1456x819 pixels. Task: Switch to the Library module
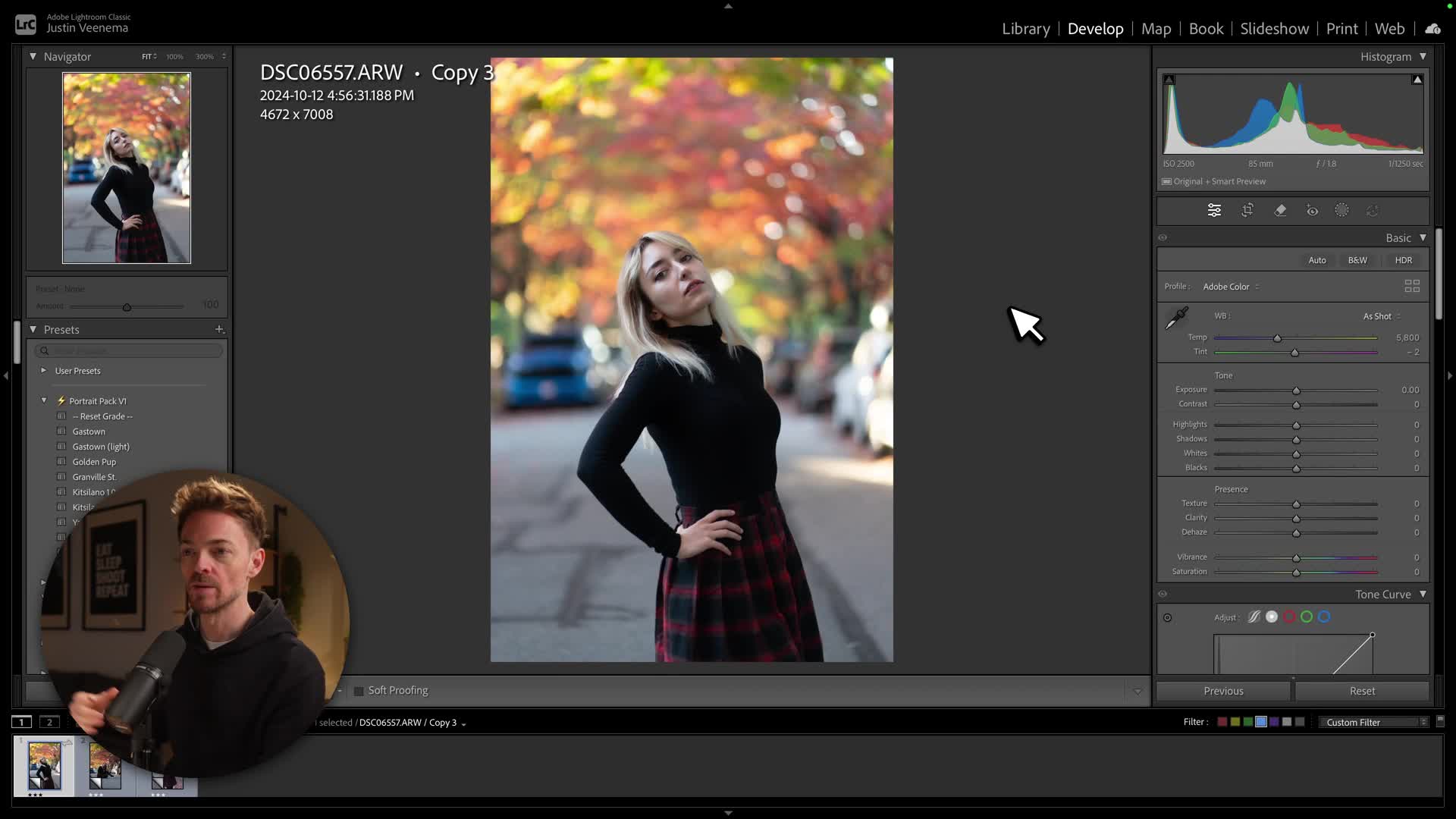[x=1026, y=28]
